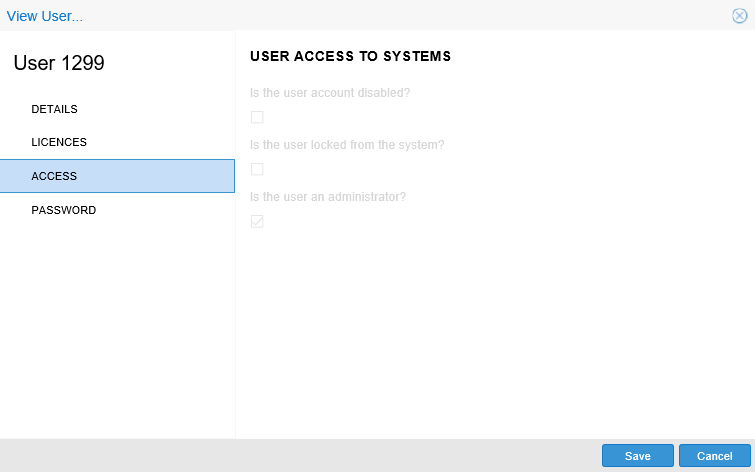The width and height of the screenshot is (755, 472).
Task: Go to the PASSWORD section
Action: click(x=64, y=210)
